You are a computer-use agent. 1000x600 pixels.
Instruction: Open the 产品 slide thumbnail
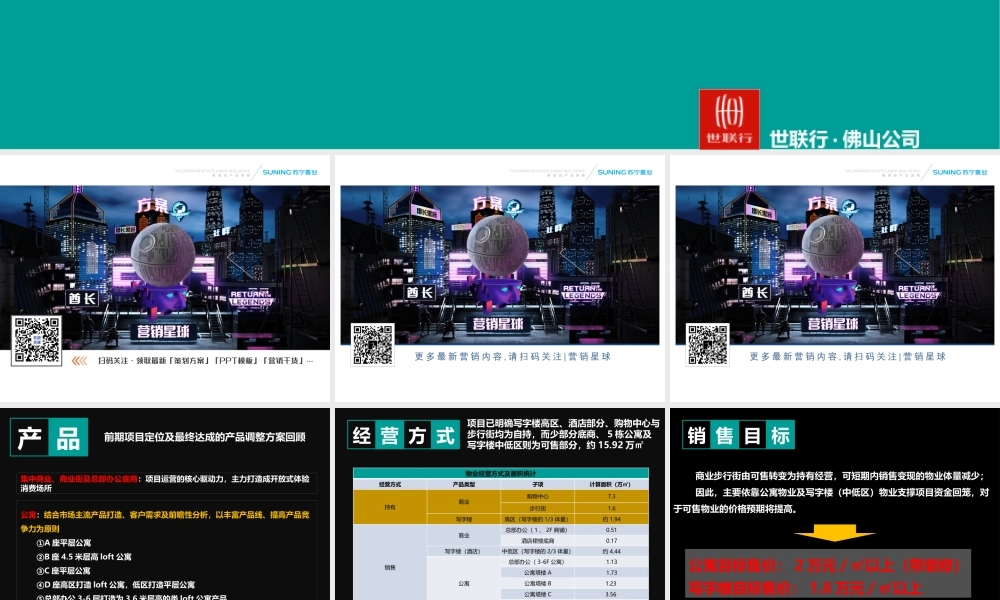(164, 503)
